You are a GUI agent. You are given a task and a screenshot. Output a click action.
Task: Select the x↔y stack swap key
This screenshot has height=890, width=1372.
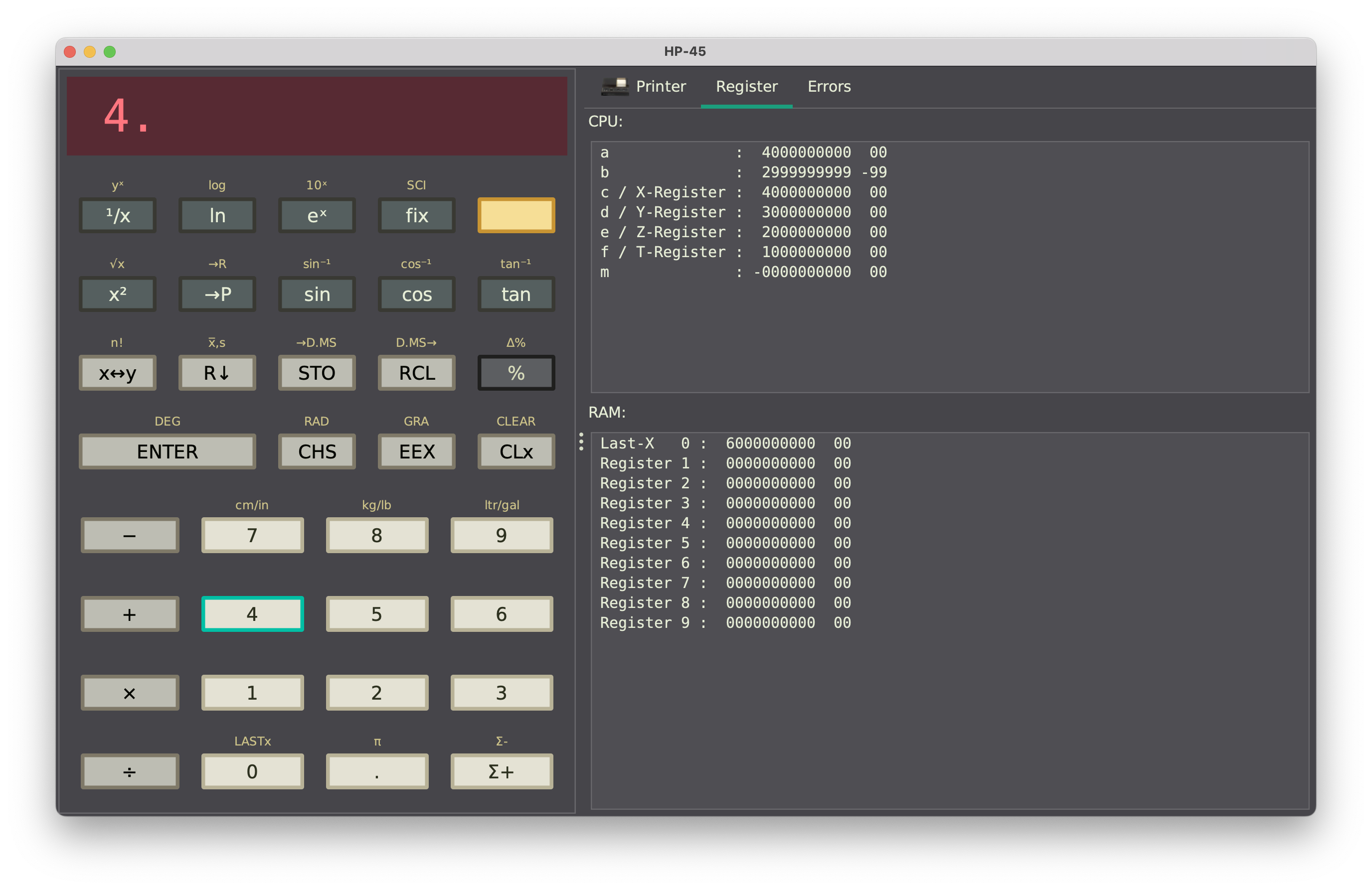(119, 373)
